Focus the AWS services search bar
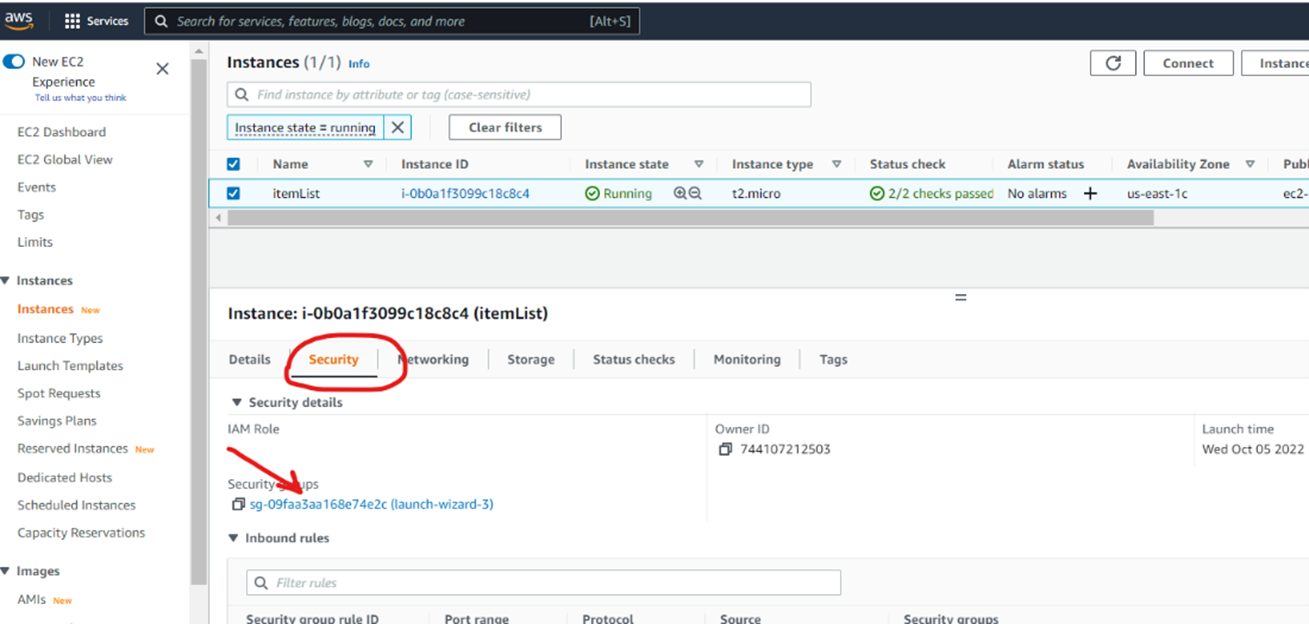 click(x=392, y=21)
